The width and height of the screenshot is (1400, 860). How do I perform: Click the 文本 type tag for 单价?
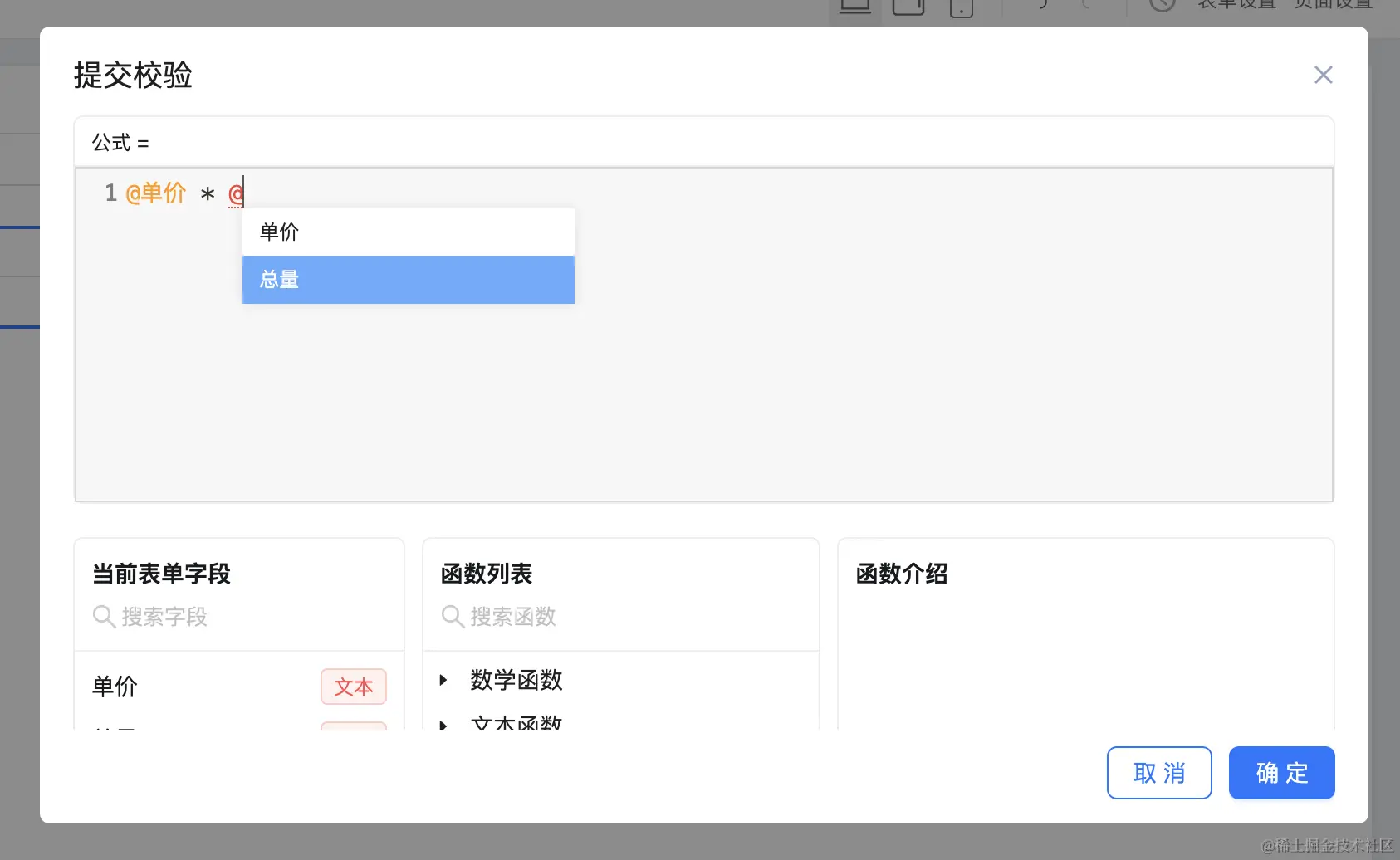pos(354,687)
